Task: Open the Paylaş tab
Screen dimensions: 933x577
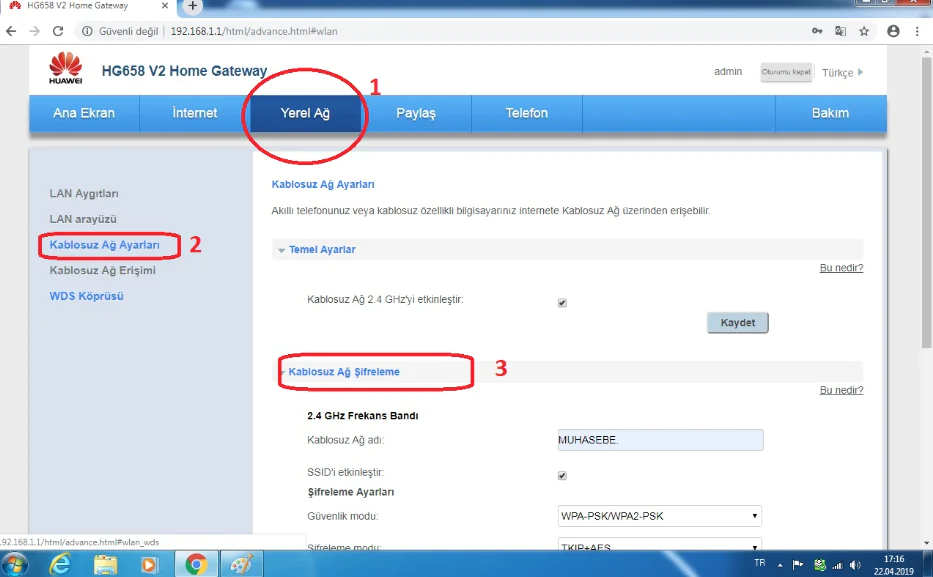Action: (x=416, y=113)
